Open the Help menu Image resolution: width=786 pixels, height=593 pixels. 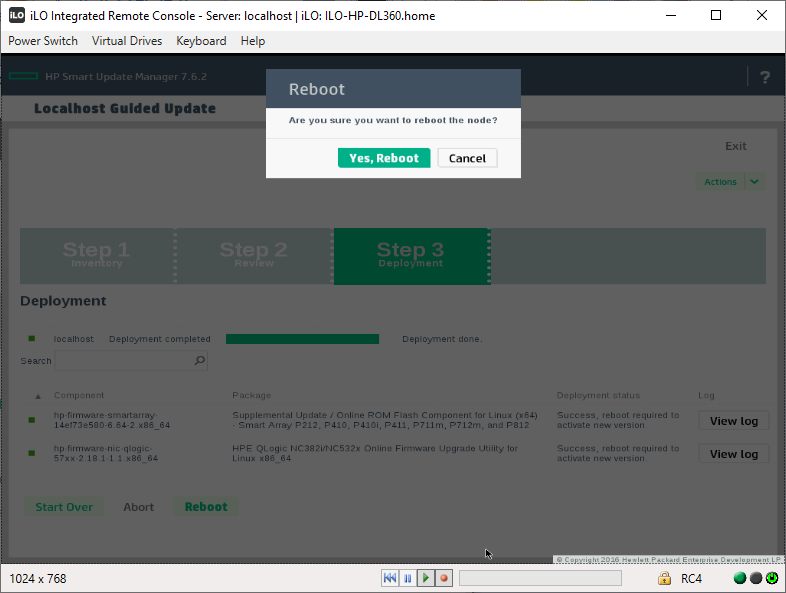coord(253,41)
